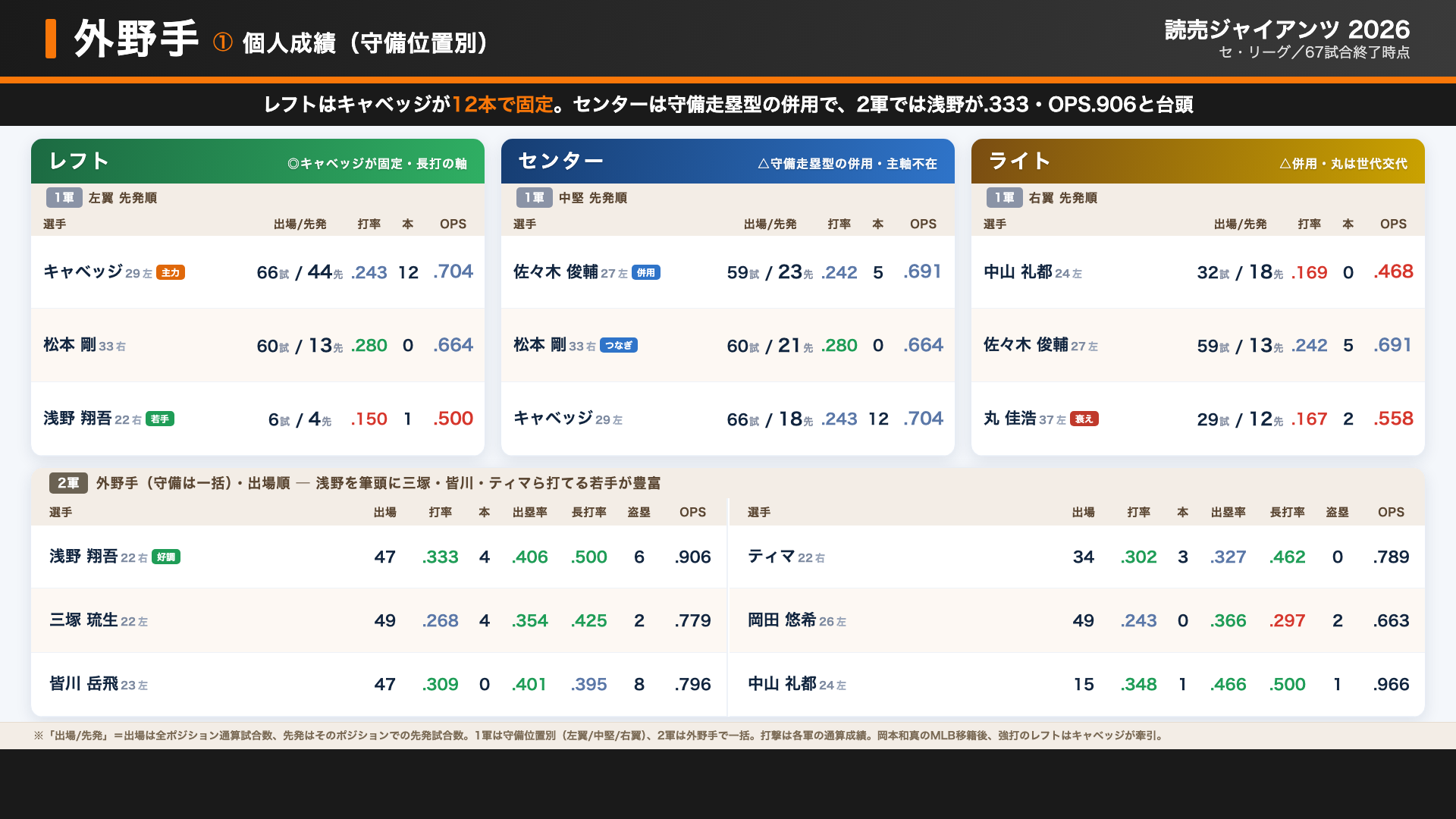Select the ライト card header

[1198, 161]
